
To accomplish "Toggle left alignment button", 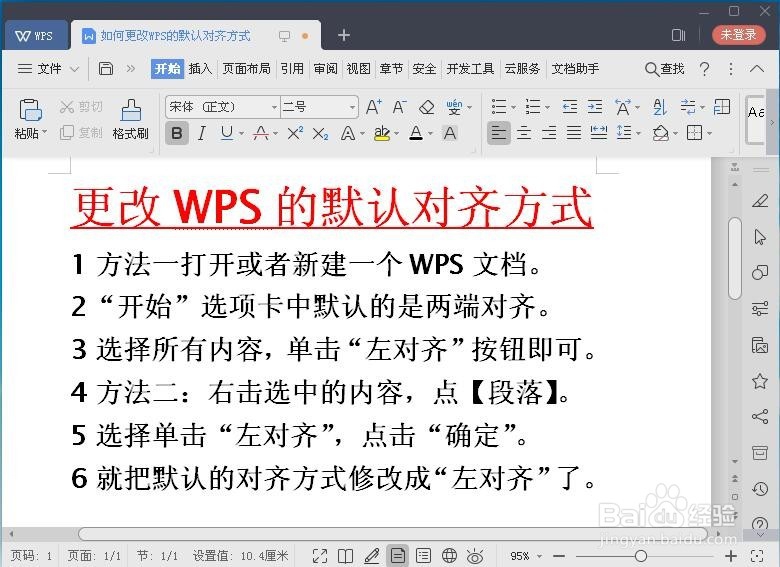I will [498, 133].
